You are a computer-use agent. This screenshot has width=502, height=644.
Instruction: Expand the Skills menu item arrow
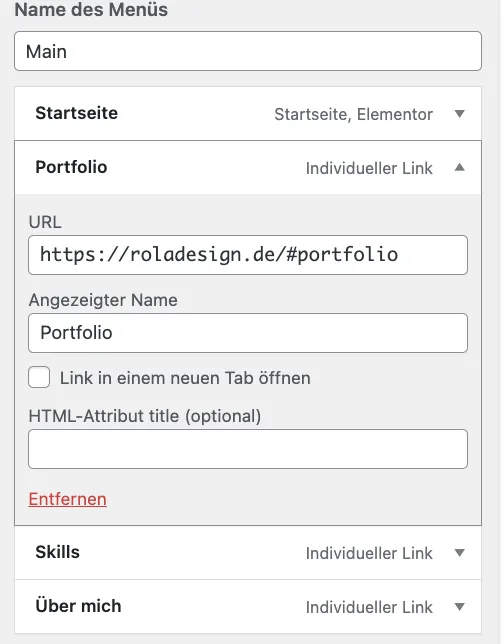(x=460, y=553)
